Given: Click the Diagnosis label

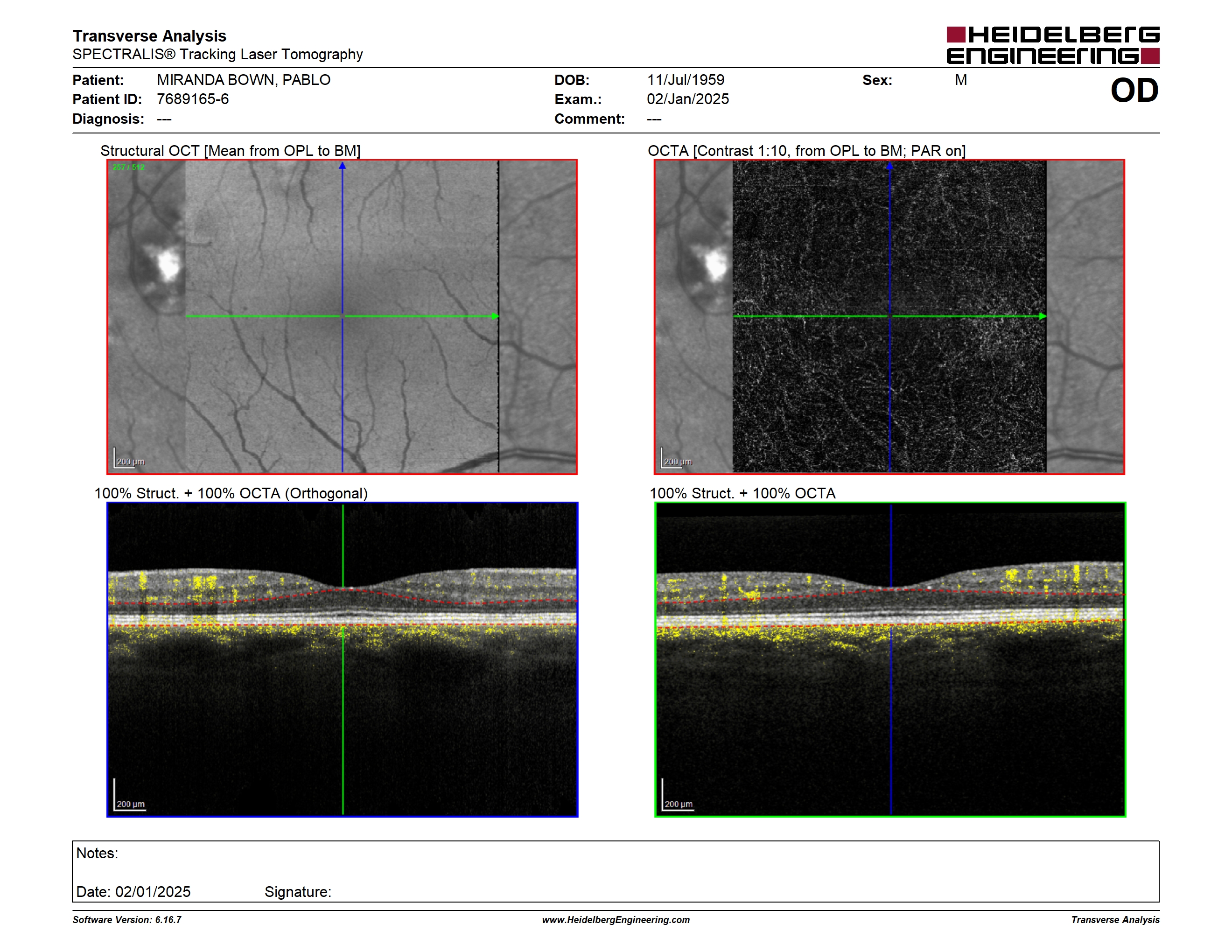Looking at the screenshot, I should pos(108,119).
